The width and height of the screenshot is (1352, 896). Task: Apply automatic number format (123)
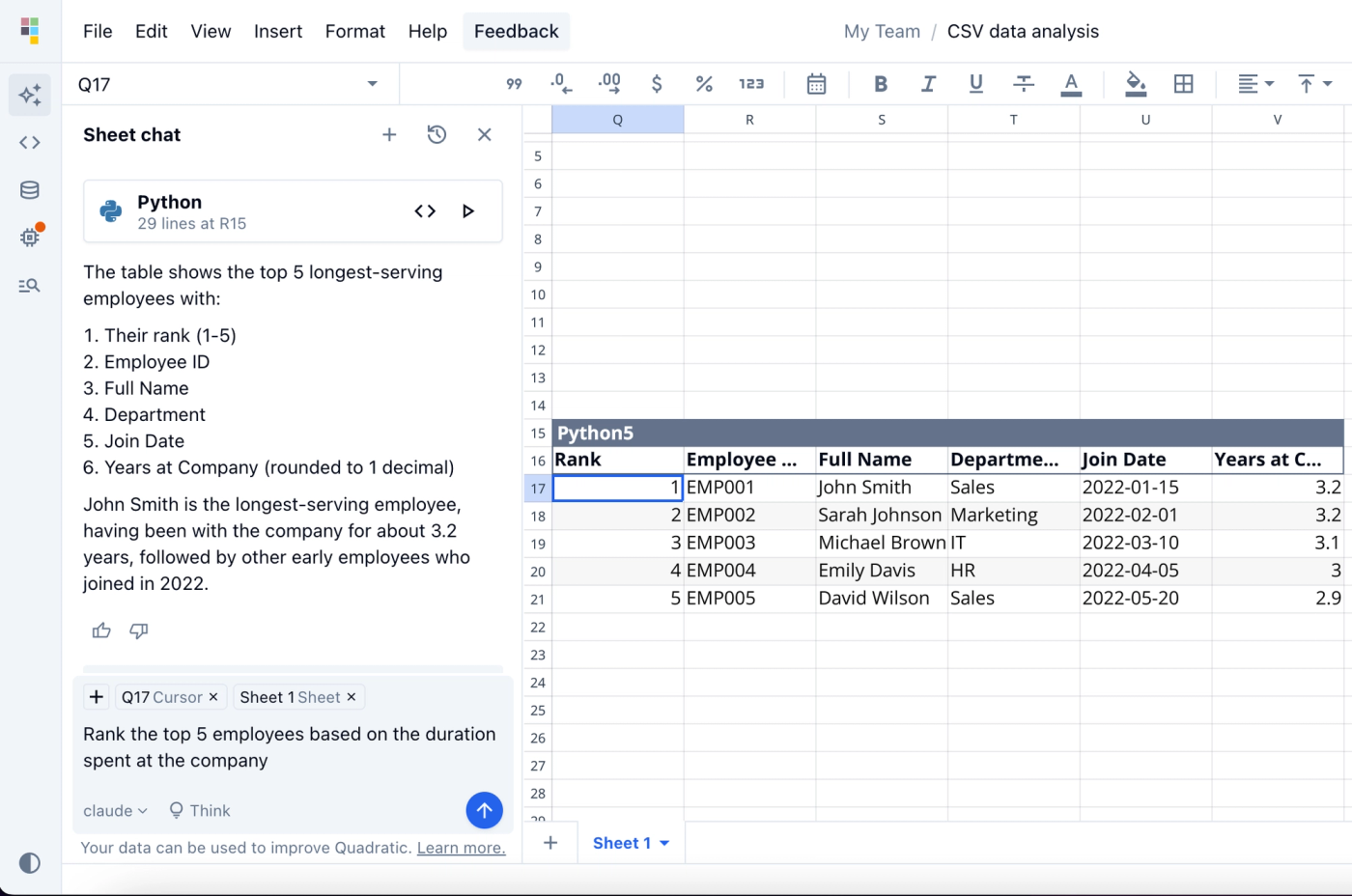751,84
